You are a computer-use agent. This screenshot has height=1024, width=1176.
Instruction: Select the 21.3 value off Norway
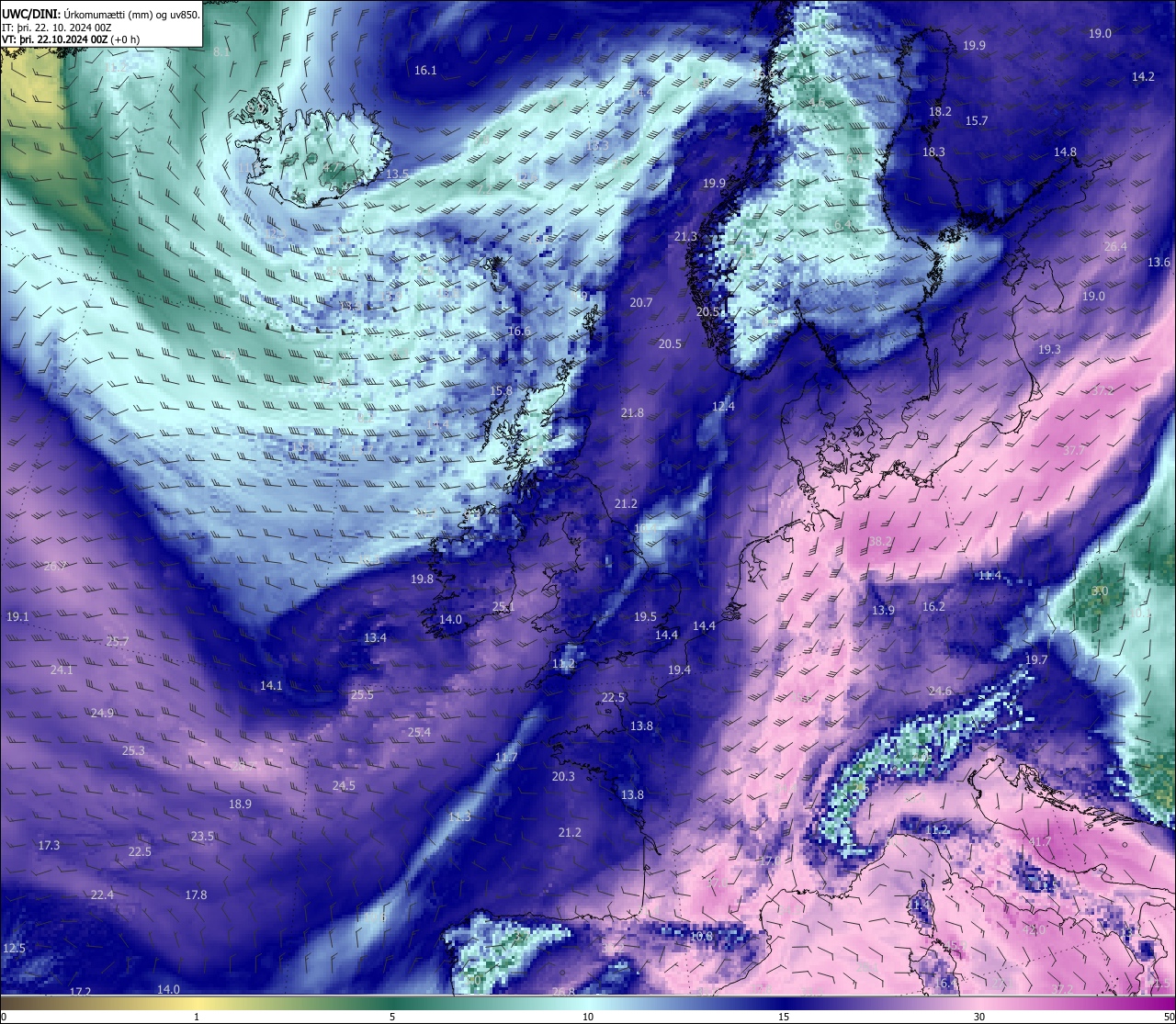click(x=685, y=237)
